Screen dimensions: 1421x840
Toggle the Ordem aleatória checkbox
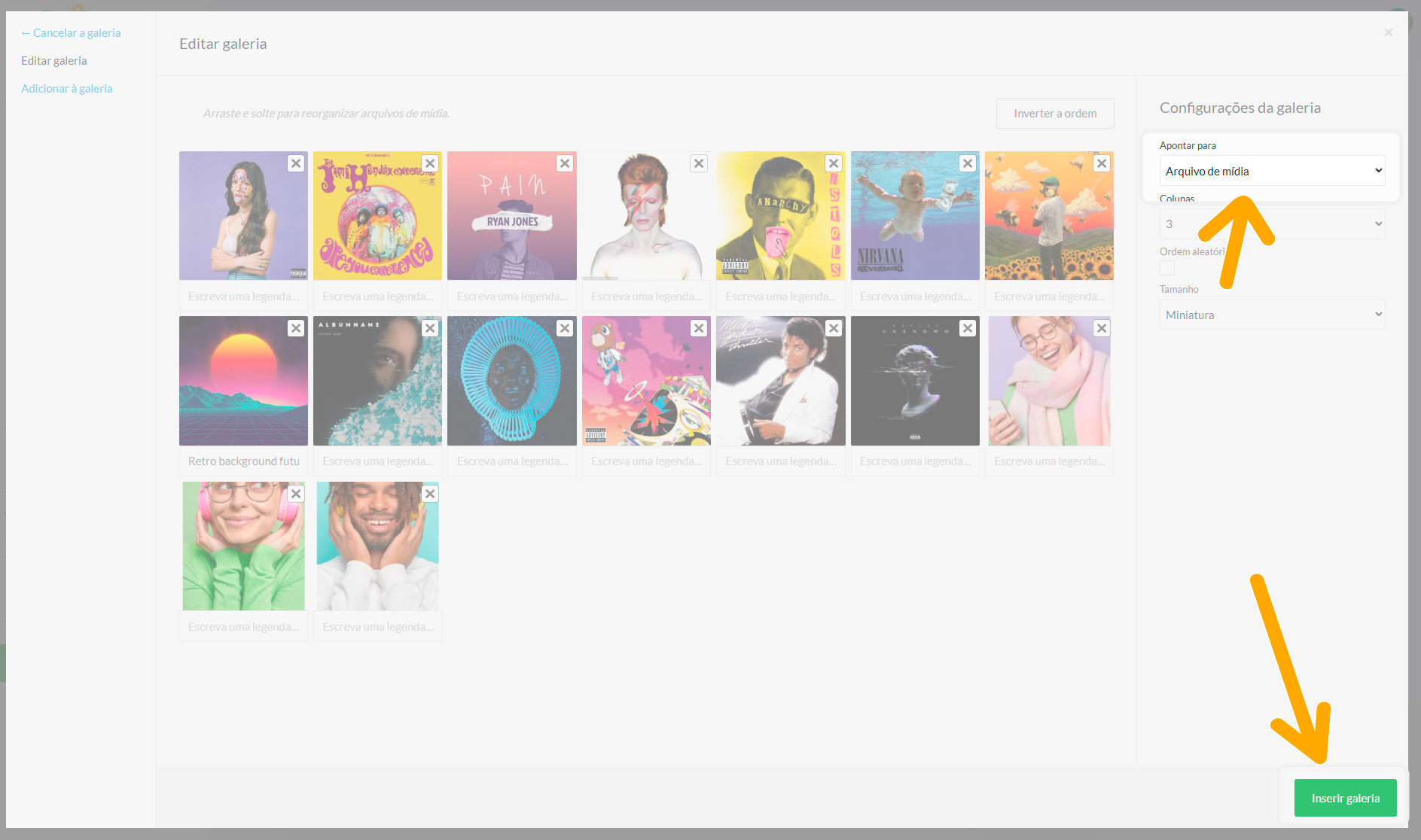click(x=1167, y=269)
